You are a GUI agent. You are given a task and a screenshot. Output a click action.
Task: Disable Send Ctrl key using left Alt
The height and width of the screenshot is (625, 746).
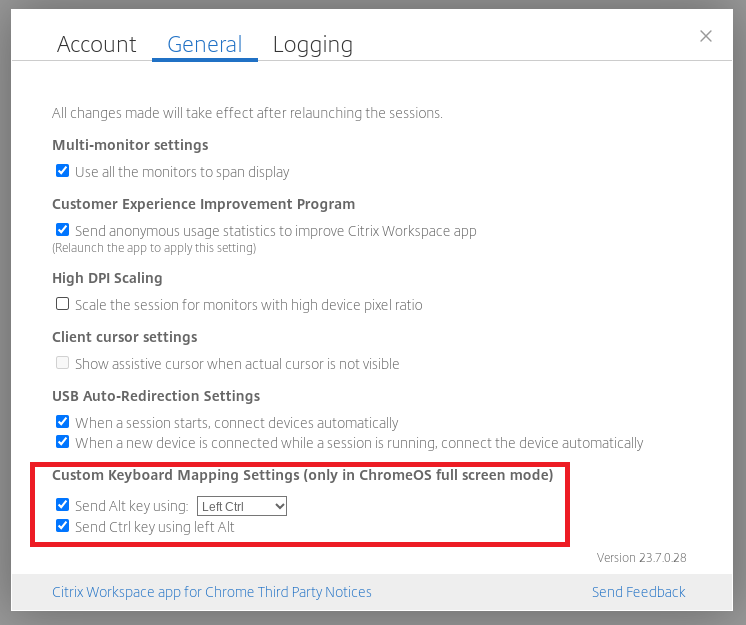coord(62,526)
